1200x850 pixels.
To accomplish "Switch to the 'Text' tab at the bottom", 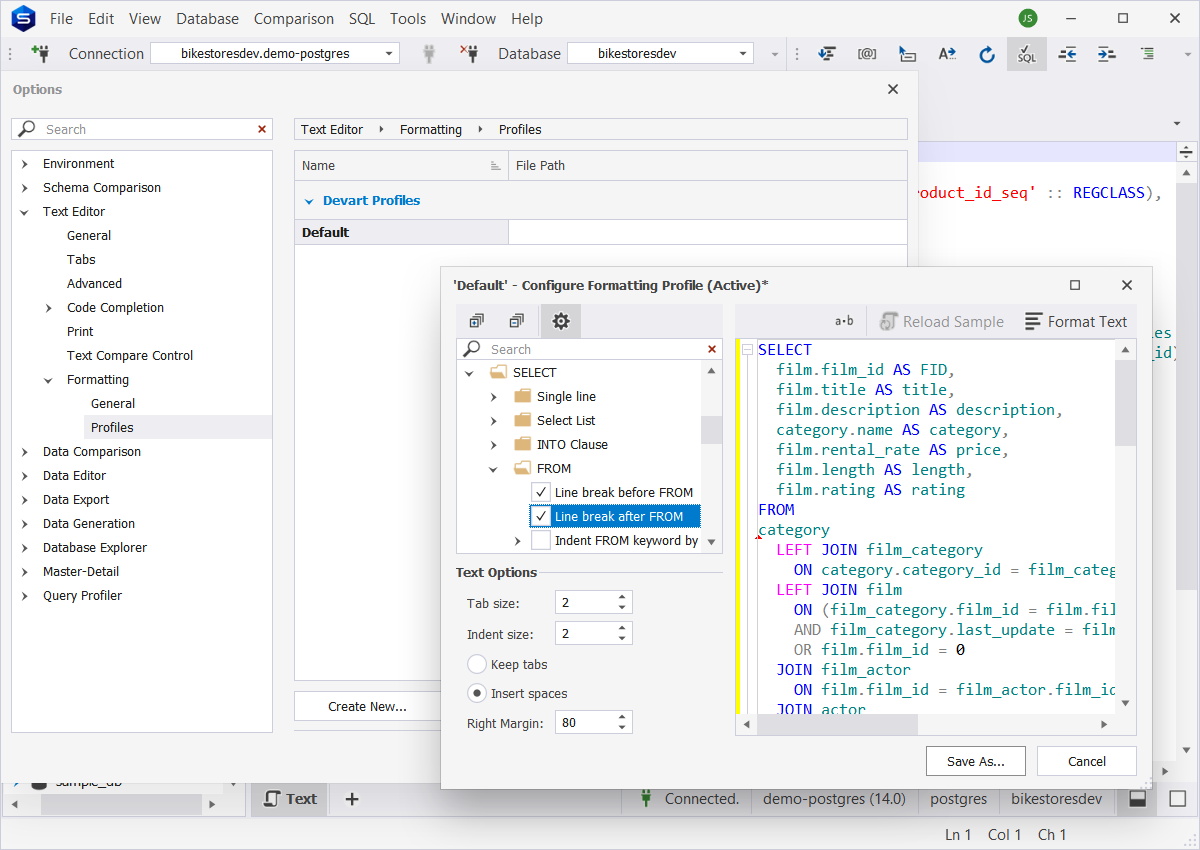I will [289, 798].
